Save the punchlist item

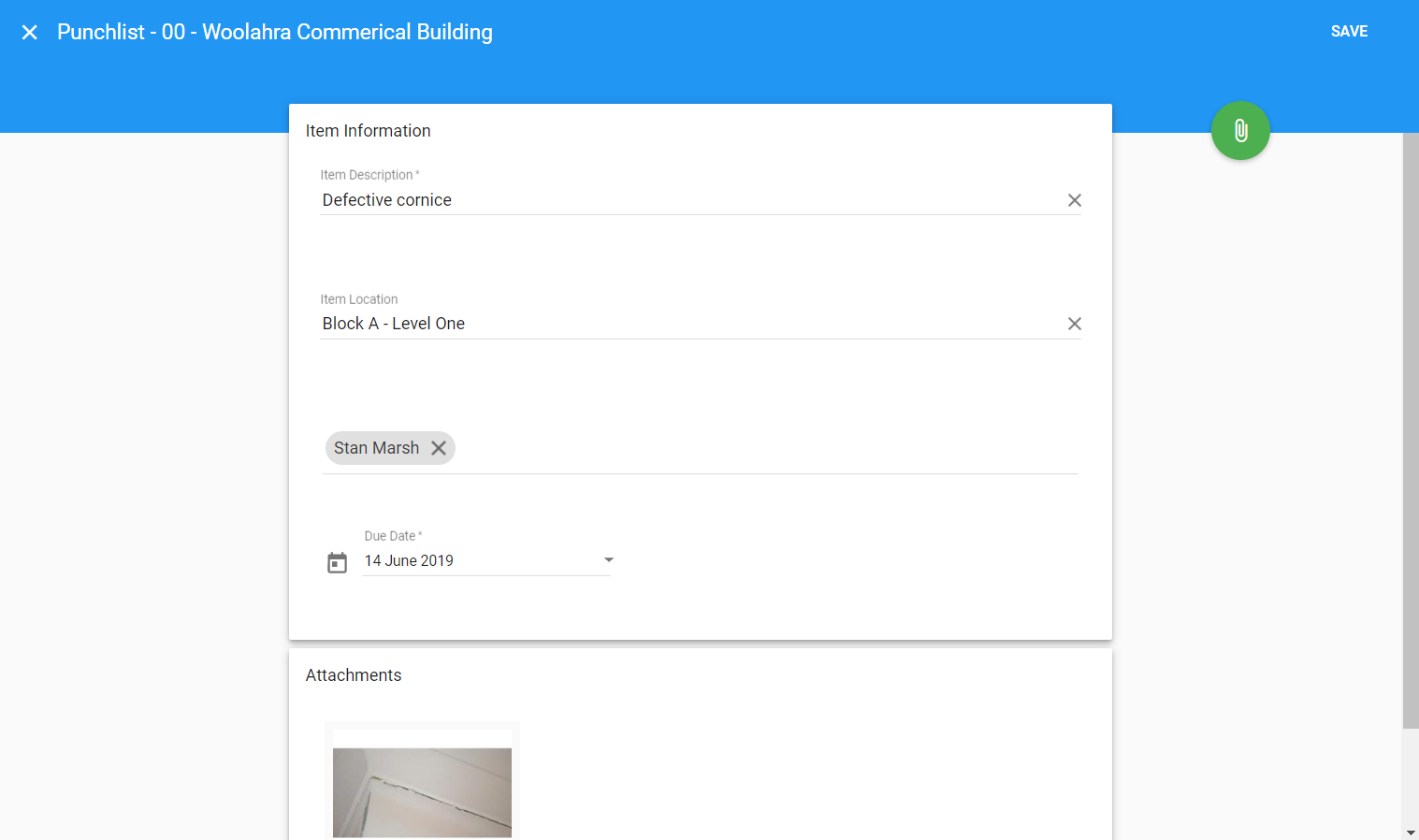tap(1349, 32)
